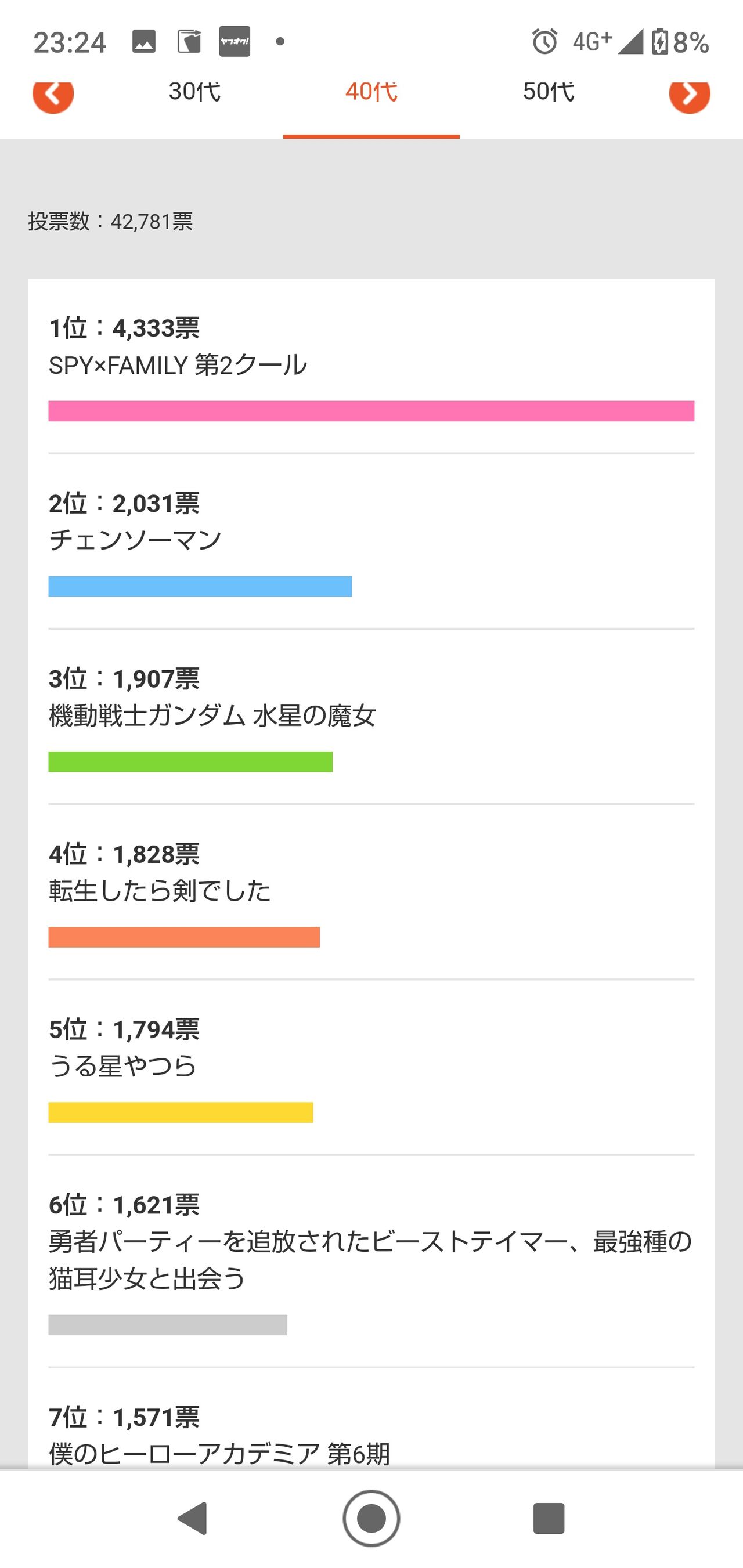Switch to the 30代 tab

(194, 92)
